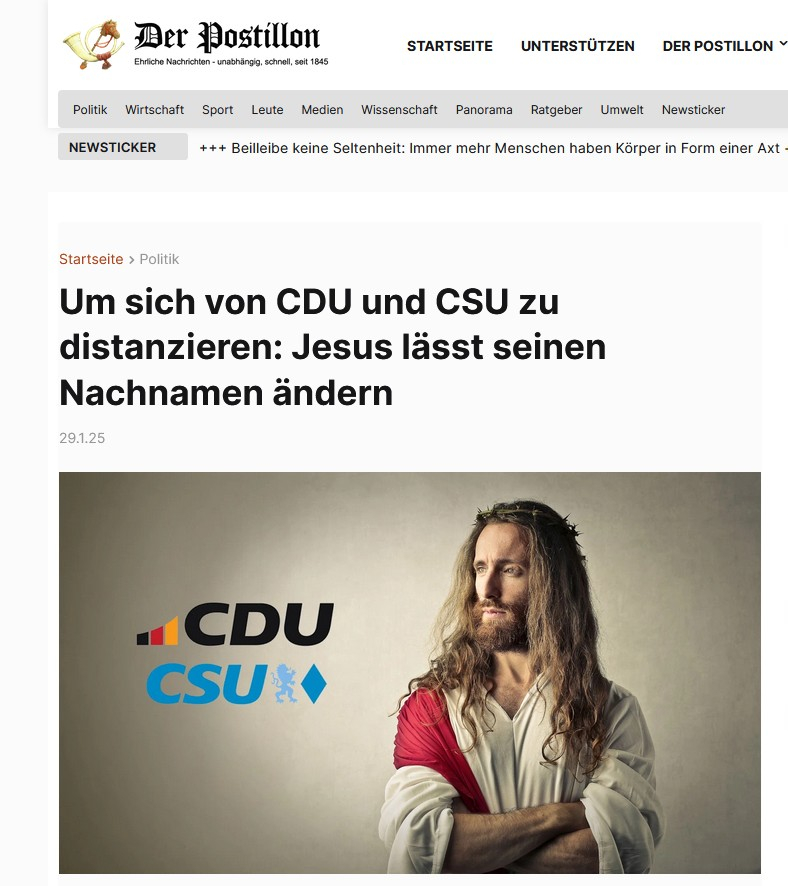This screenshot has height=886, width=788.
Task: Open the CDU CSU Jesus article image
Action: pos(410,672)
